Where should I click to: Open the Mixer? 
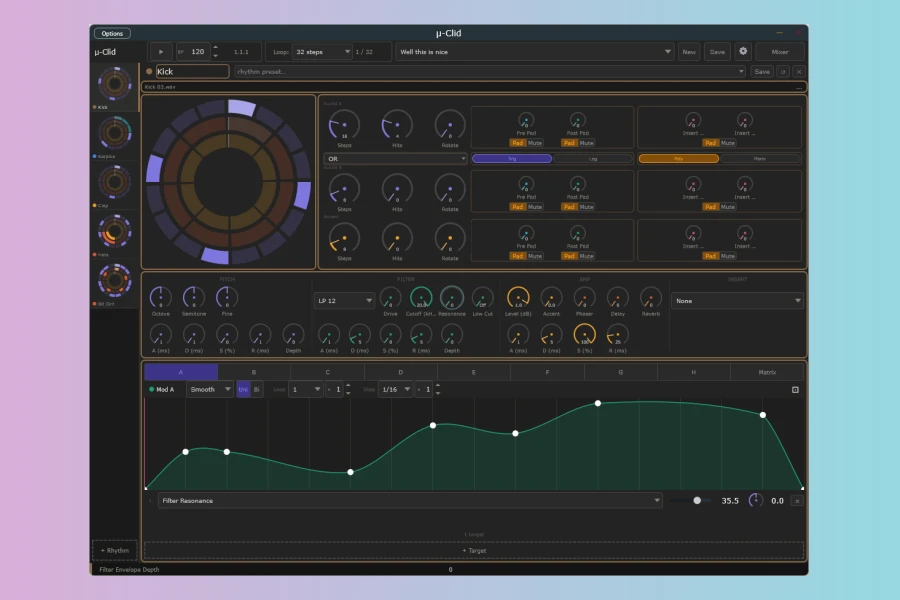click(779, 52)
